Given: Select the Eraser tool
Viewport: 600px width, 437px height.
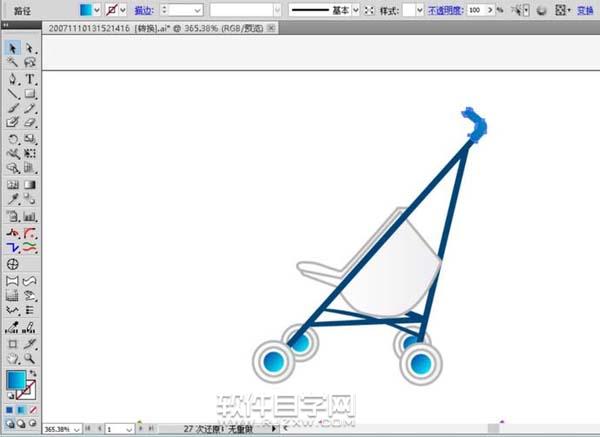Looking at the screenshot, I should point(29,122).
